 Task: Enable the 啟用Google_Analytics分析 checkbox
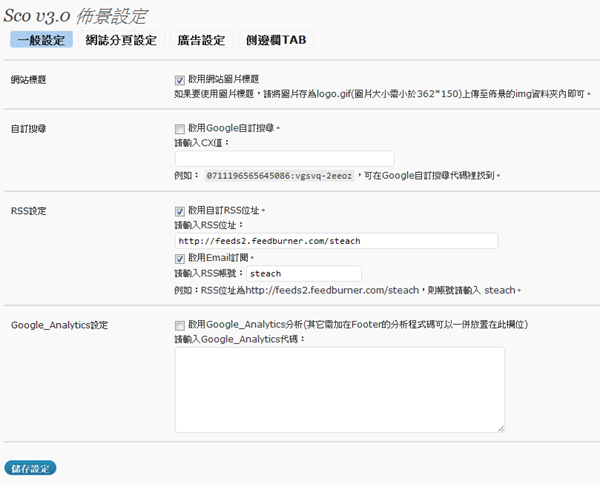[180, 325]
